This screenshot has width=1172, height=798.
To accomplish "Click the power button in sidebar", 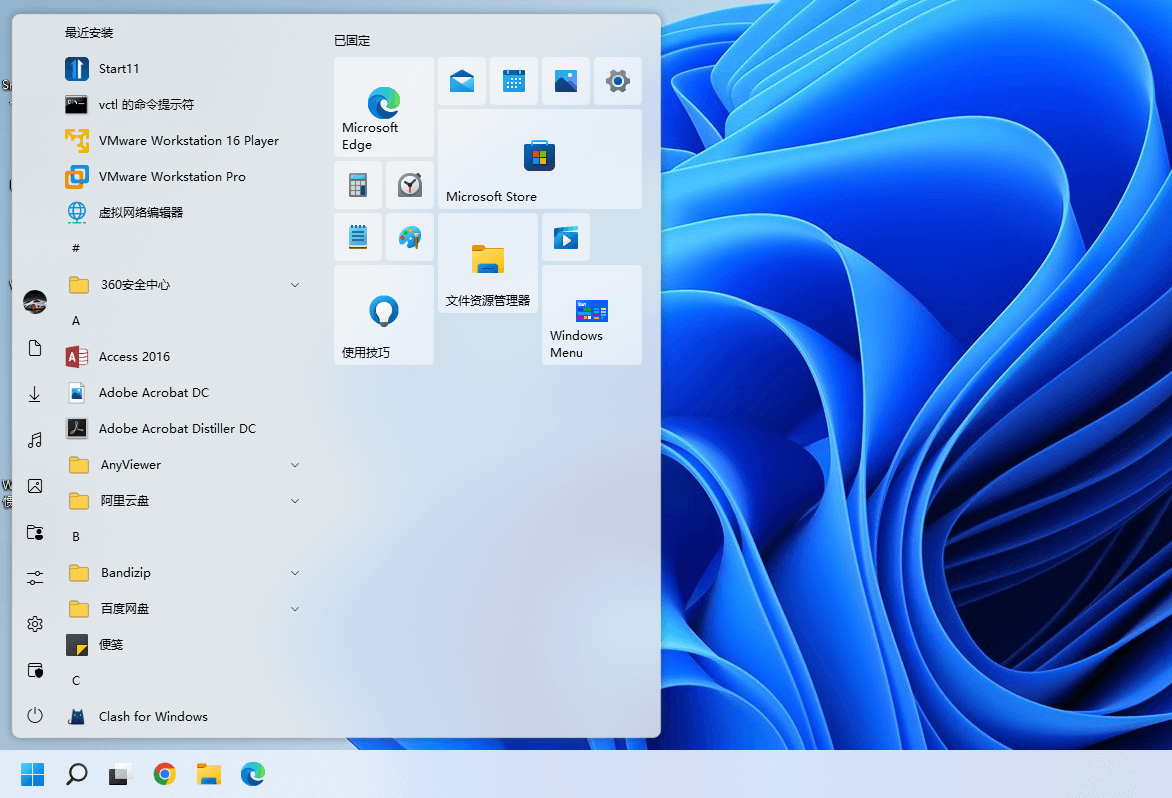I will 35,715.
